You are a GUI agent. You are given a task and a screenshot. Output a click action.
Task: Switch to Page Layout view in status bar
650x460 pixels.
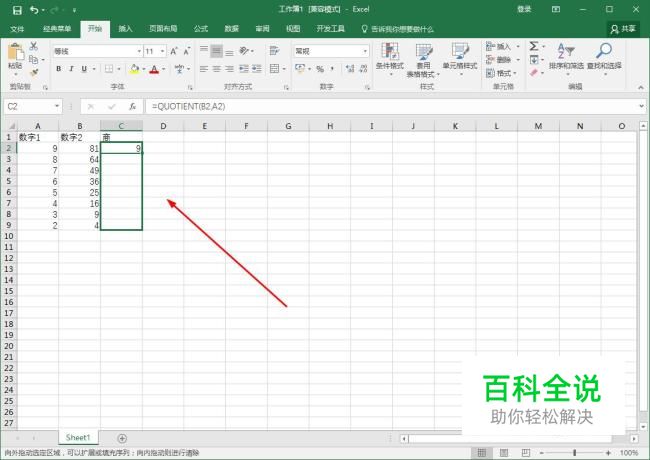pos(504,453)
